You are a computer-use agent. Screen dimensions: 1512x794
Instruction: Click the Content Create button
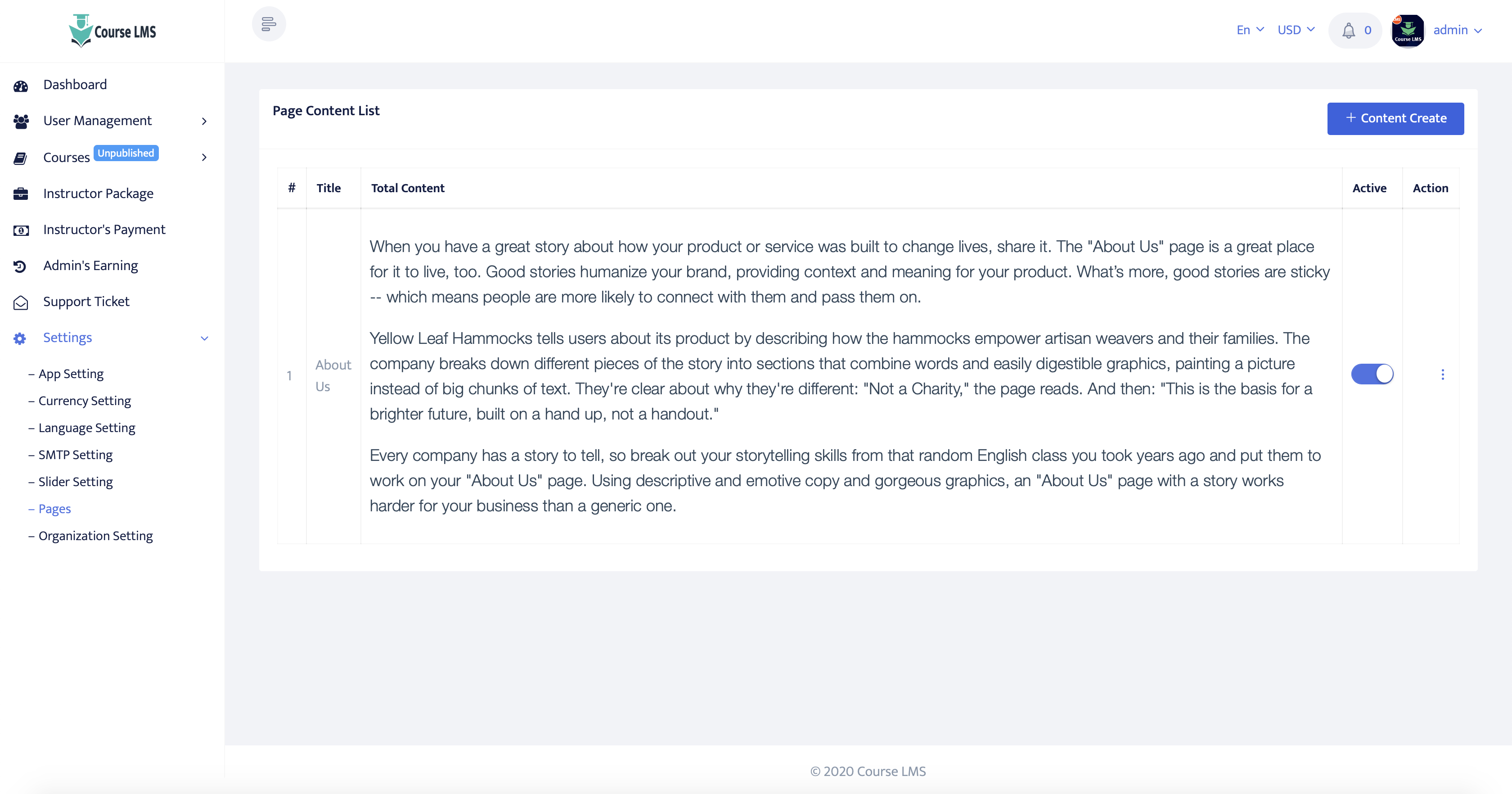1395,119
